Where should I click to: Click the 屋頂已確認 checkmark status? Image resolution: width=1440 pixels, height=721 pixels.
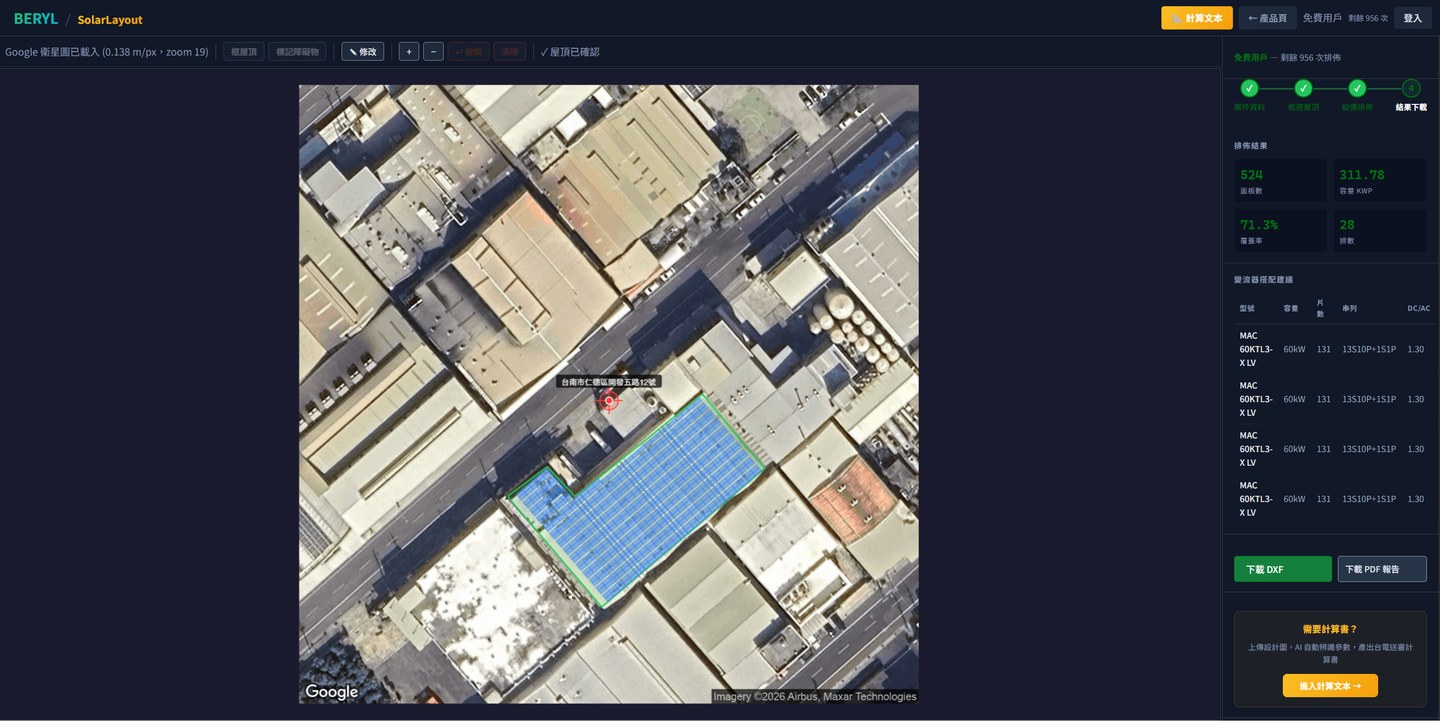[x=570, y=51]
